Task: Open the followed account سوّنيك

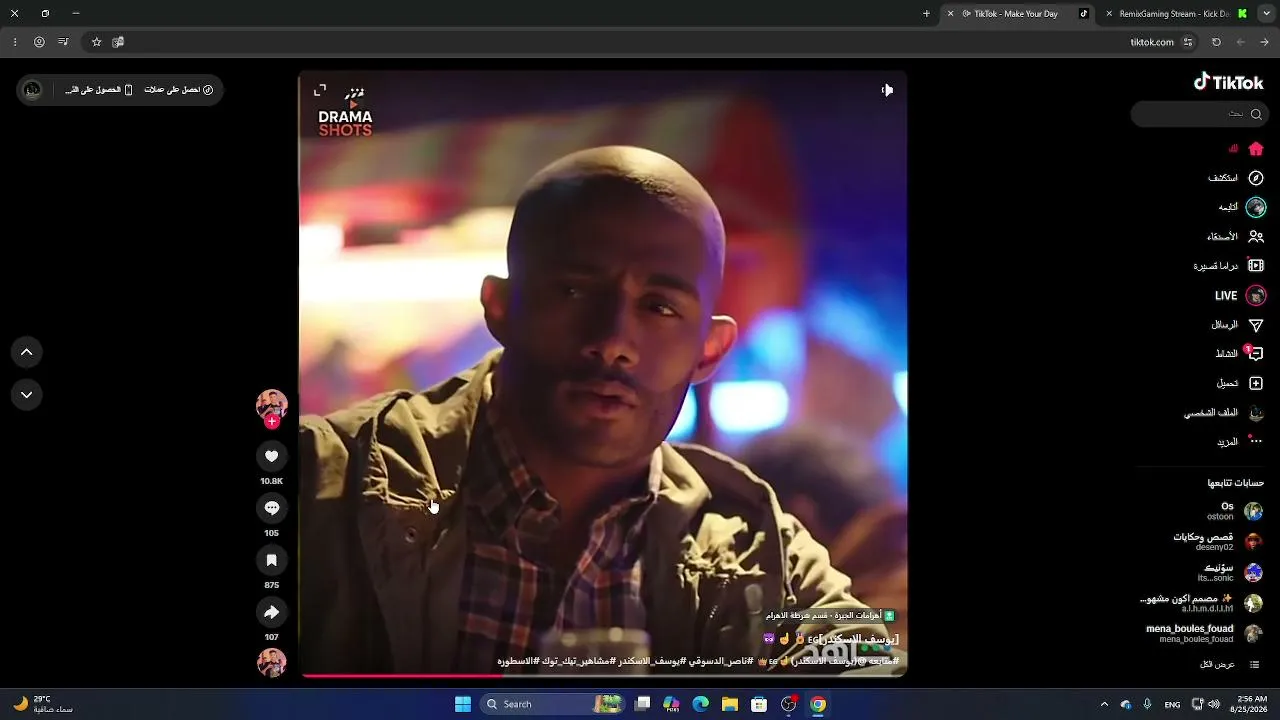Action: [1231, 572]
